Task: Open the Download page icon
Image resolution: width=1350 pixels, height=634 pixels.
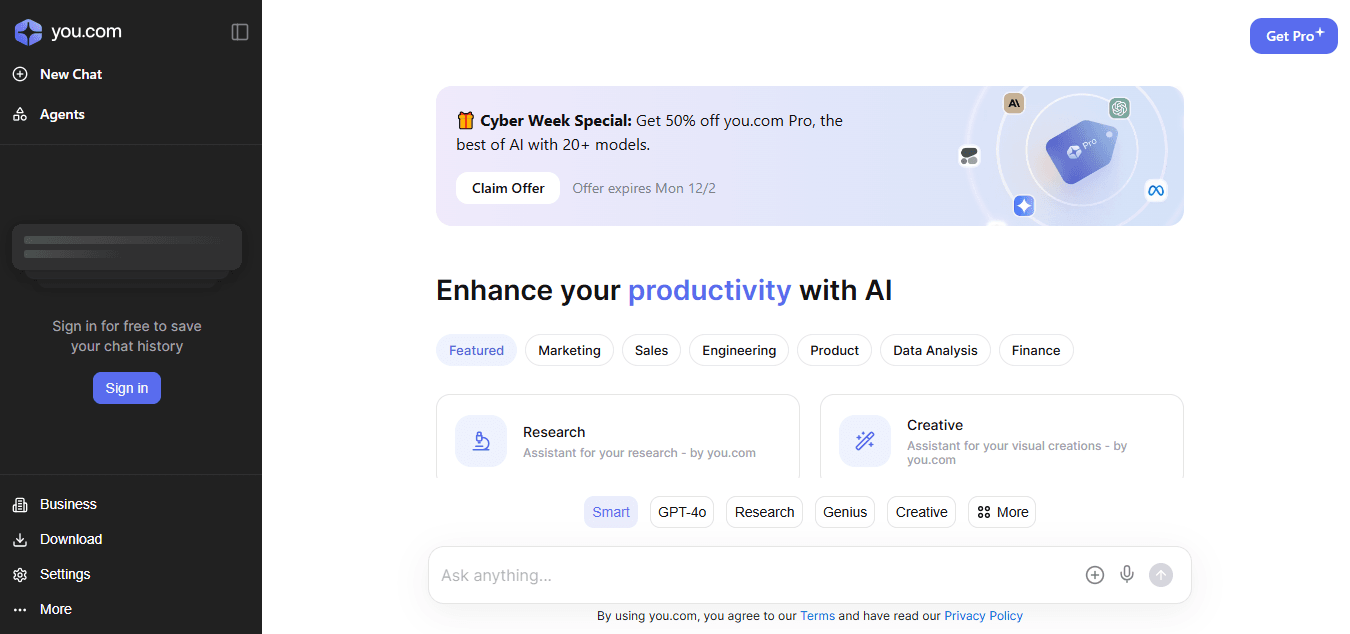Action: point(20,539)
